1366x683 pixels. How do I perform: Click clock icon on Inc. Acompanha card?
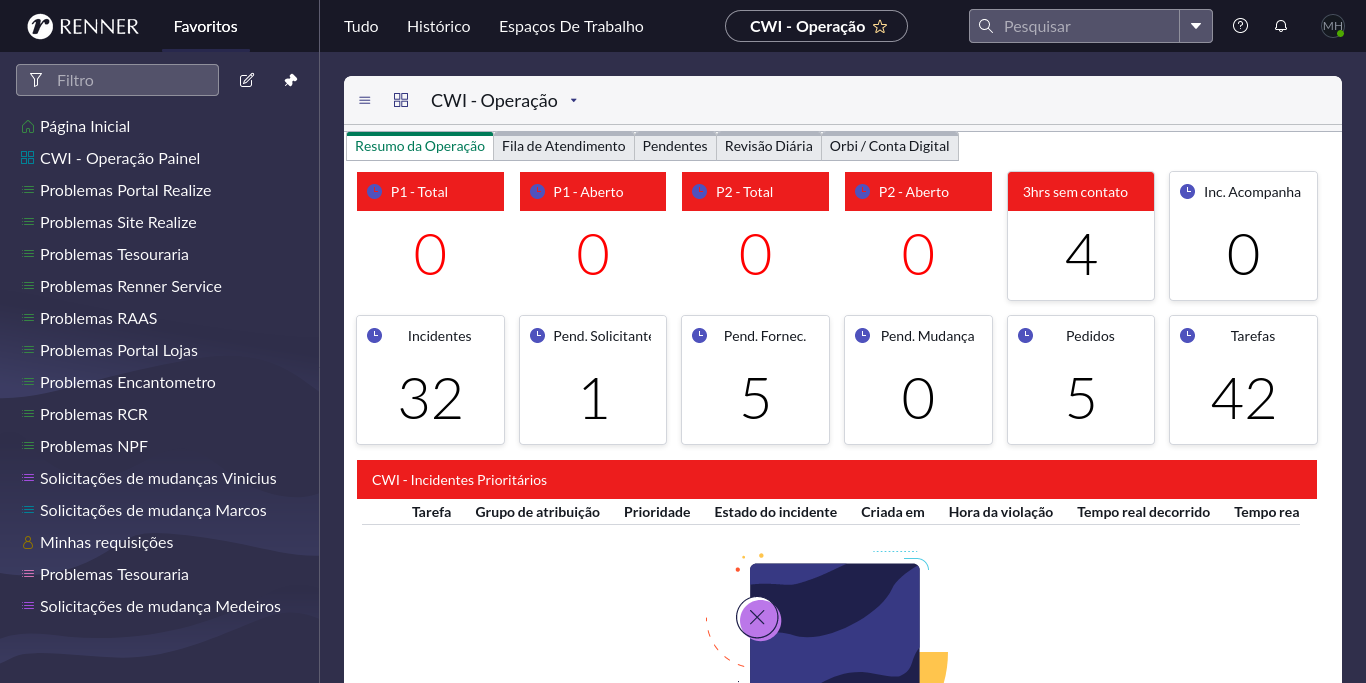pos(1187,191)
